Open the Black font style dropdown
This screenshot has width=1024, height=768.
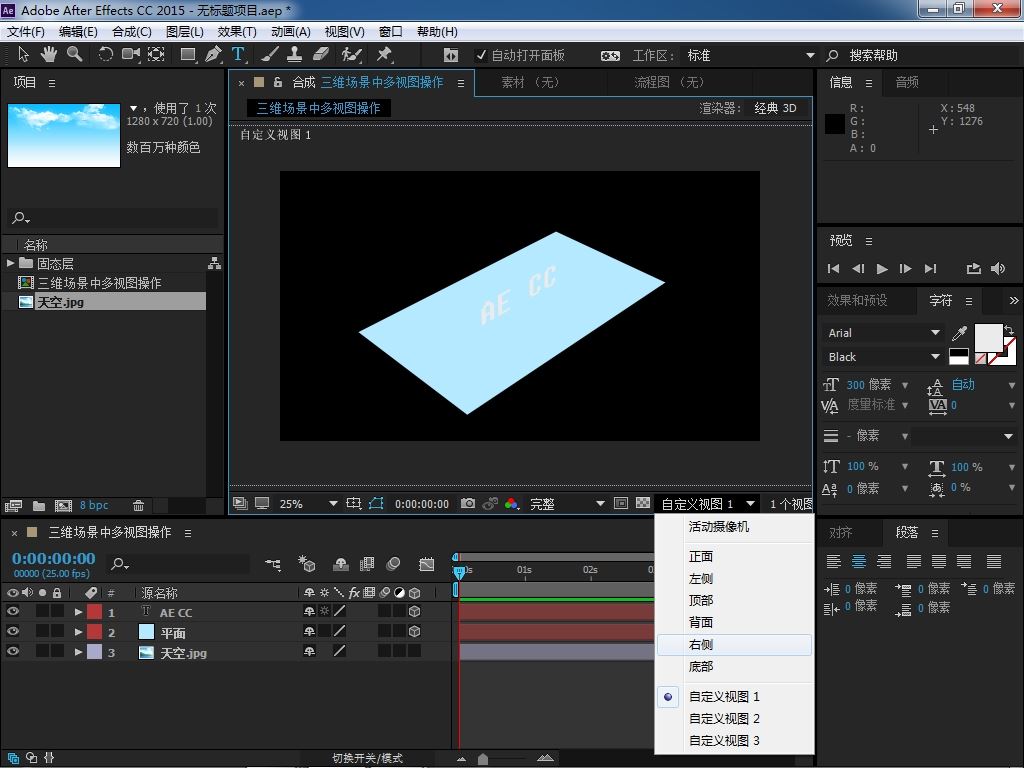882,357
